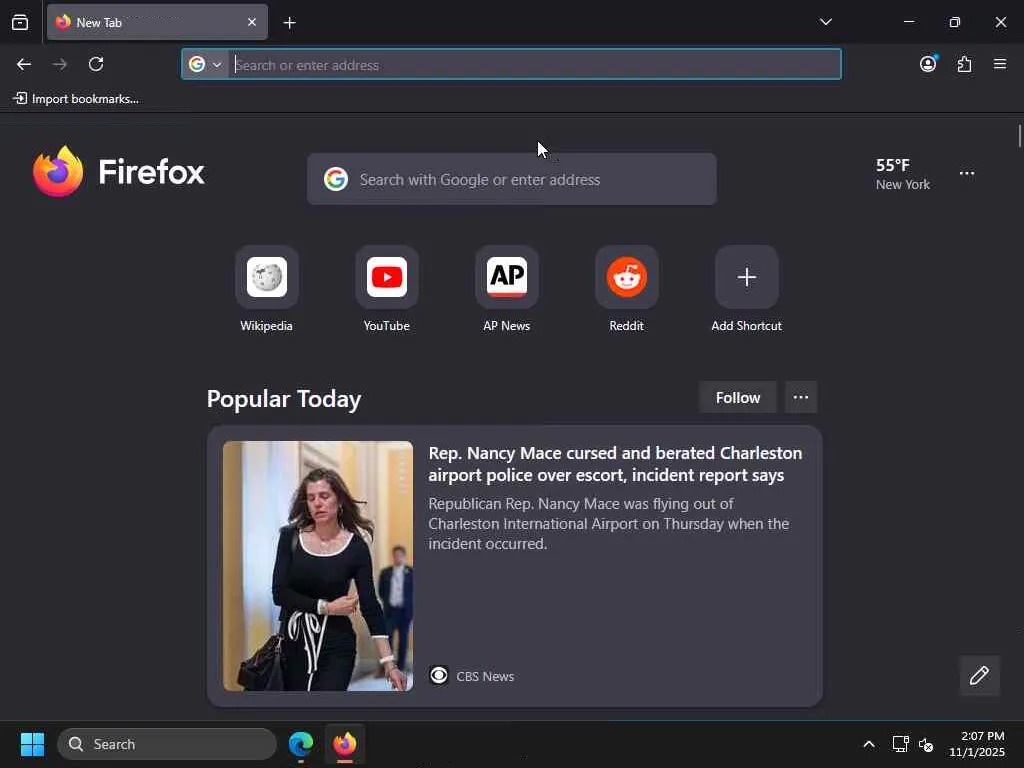Click the Firefox logo on the page
The image size is (1024, 768).
point(119,172)
